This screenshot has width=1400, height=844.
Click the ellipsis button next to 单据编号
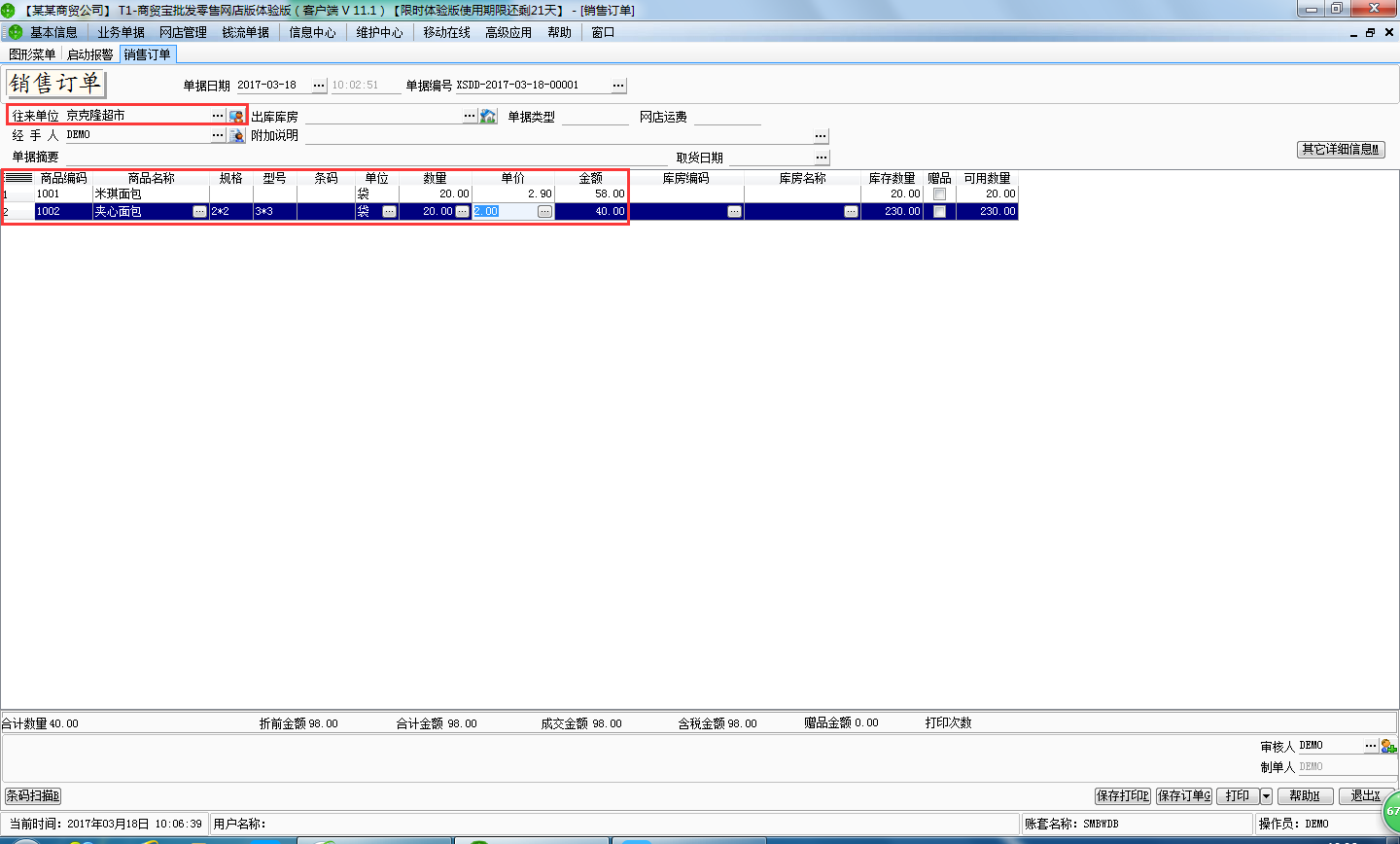[618, 86]
